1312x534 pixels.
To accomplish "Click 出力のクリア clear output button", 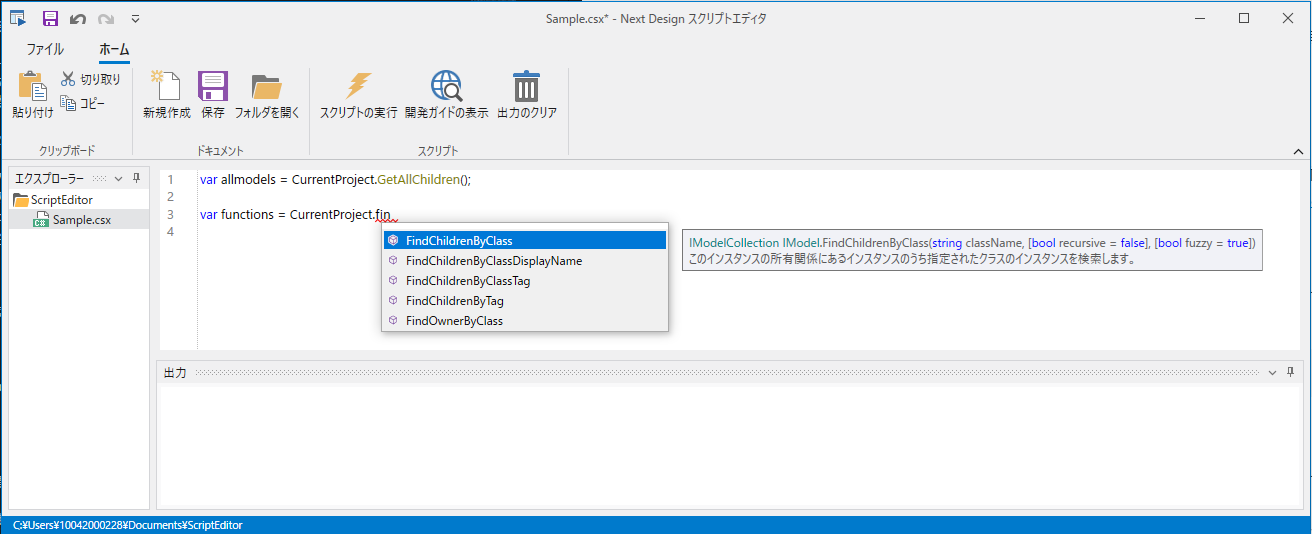I will click(527, 96).
